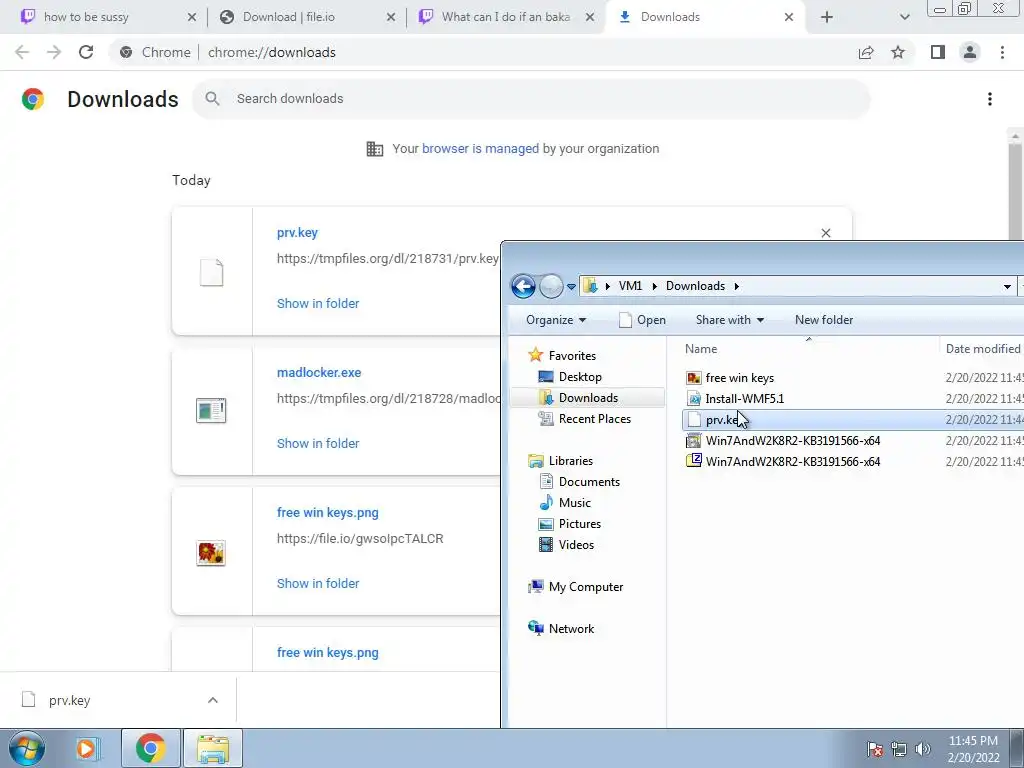Click the volume speaker tray icon

pyautogui.click(x=923, y=748)
